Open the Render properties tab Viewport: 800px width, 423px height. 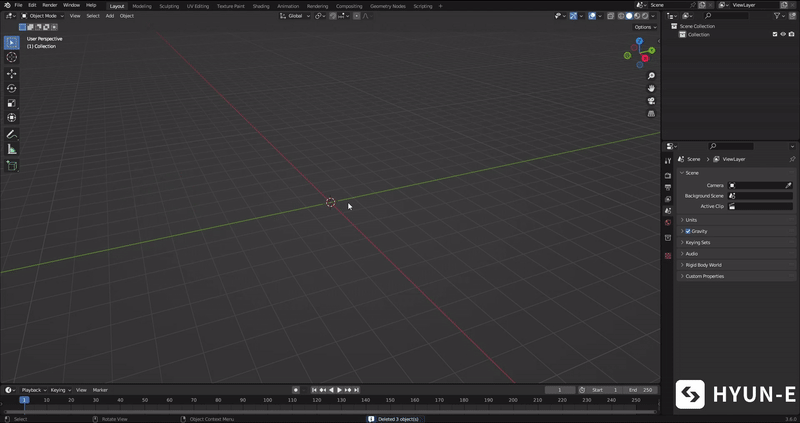pyautogui.click(x=668, y=176)
